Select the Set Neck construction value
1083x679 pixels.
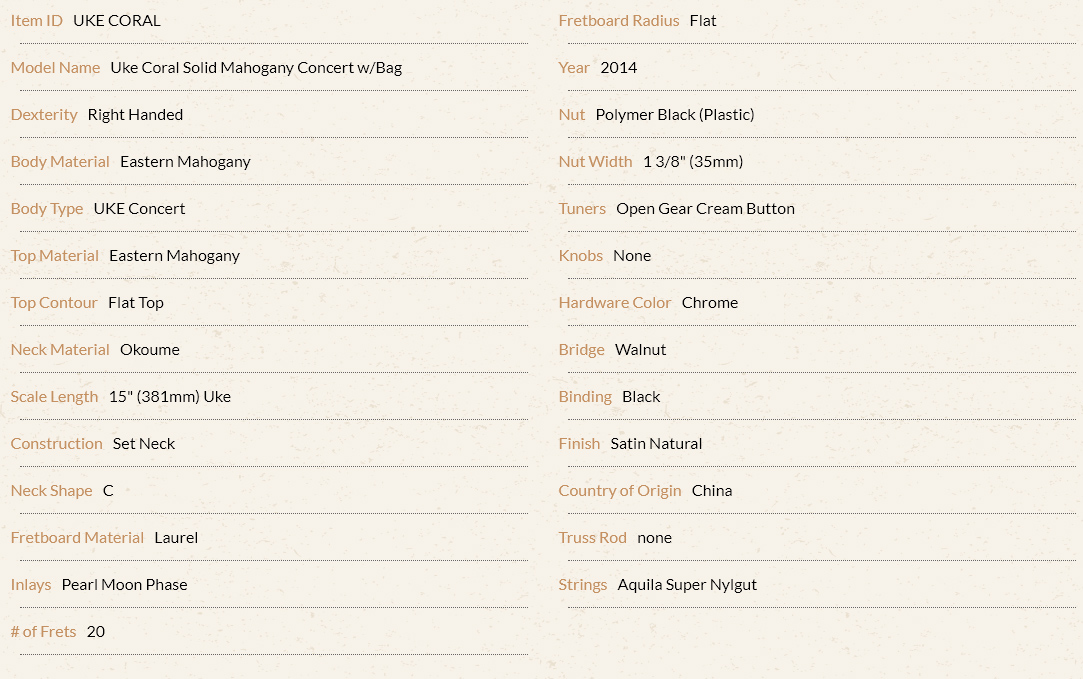(x=144, y=443)
